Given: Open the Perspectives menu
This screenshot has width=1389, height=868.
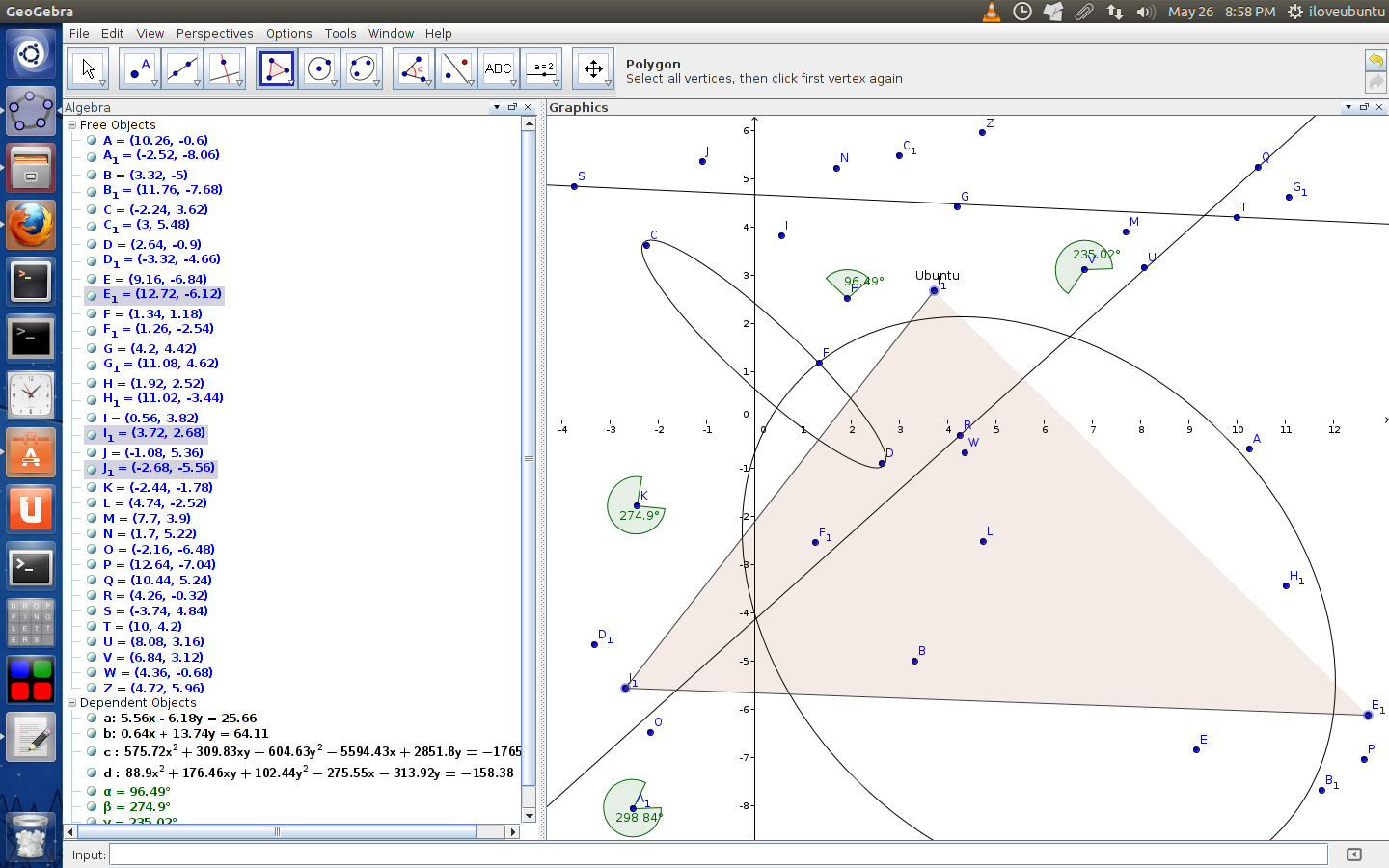Looking at the screenshot, I should pyautogui.click(x=214, y=33).
